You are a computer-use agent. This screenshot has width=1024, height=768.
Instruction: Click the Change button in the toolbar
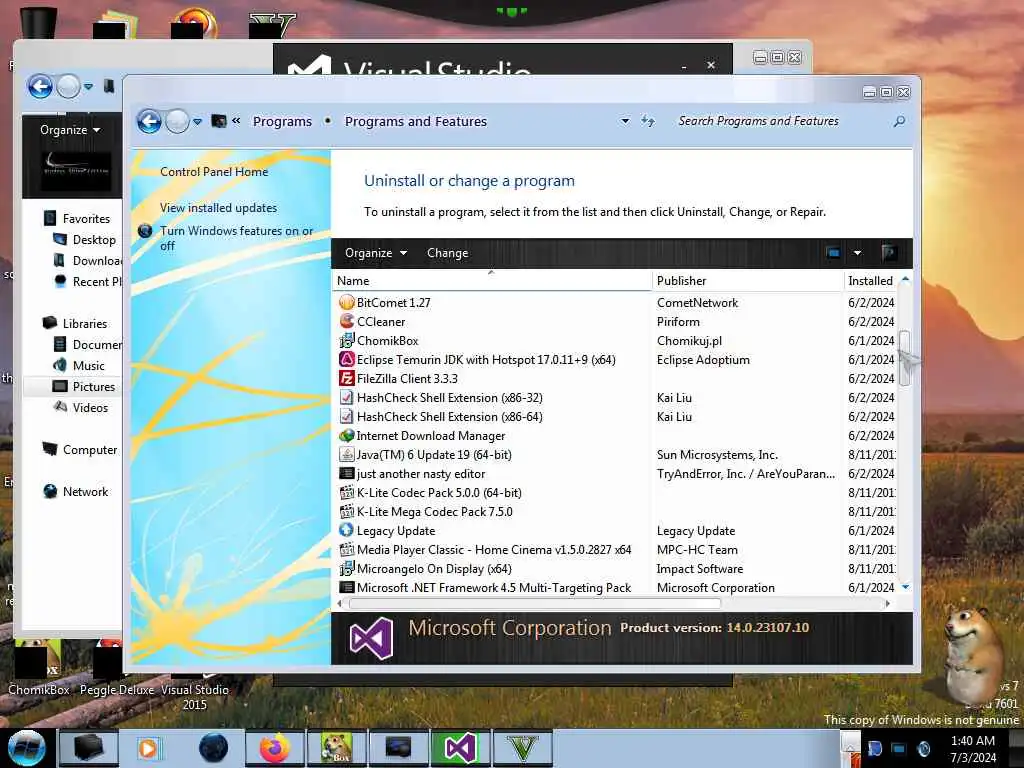pos(447,253)
